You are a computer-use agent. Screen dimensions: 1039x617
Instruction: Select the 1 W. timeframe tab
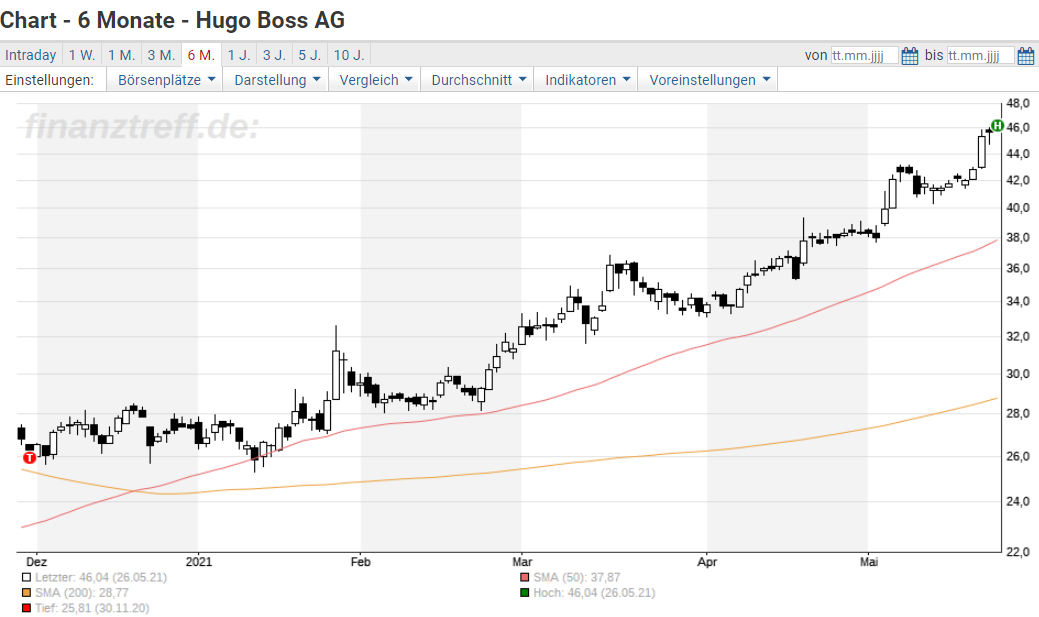[x=82, y=55]
